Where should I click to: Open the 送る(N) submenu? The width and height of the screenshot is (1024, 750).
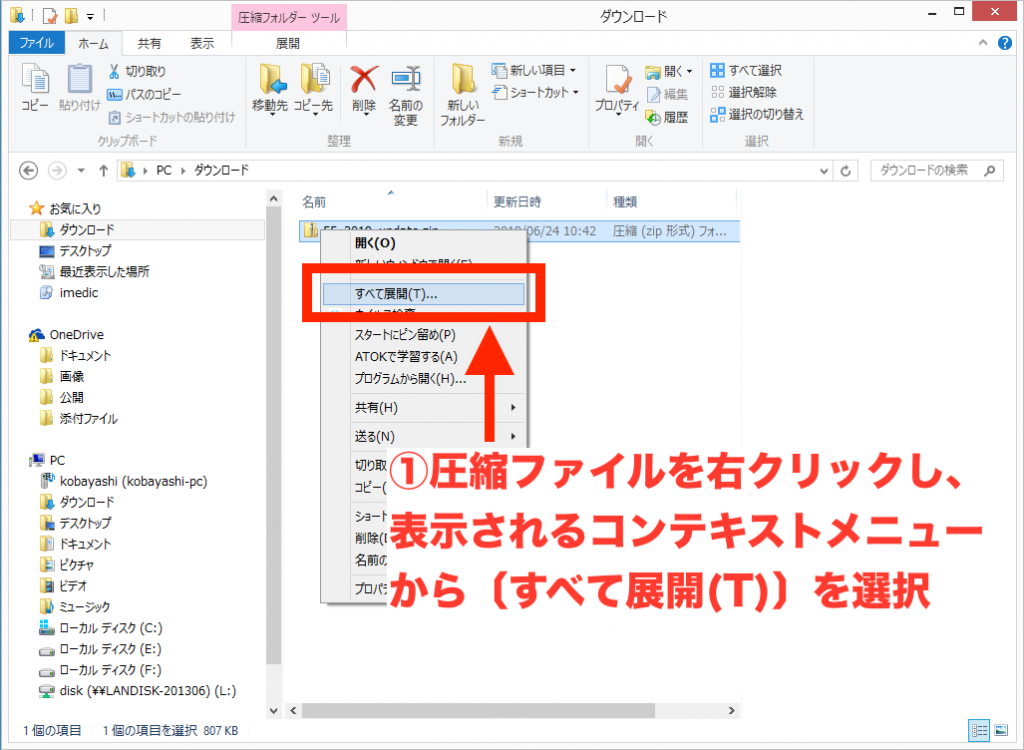(x=423, y=436)
